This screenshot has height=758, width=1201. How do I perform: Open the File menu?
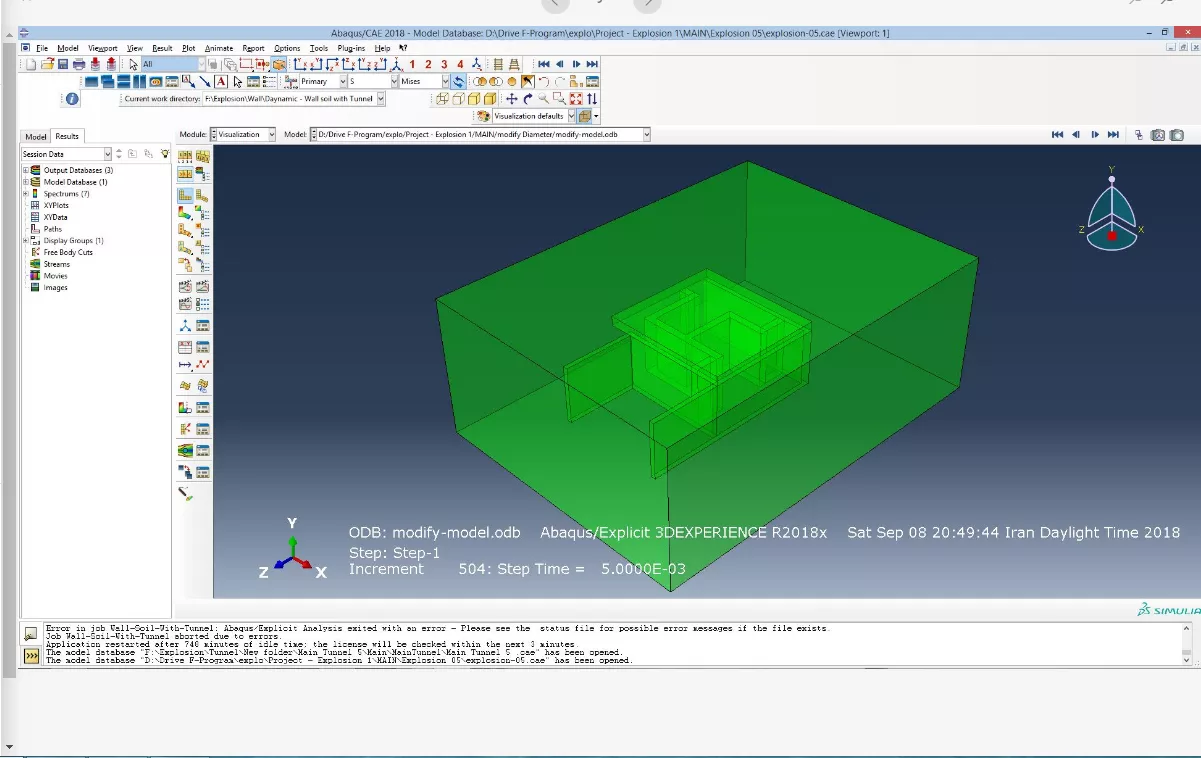click(42, 48)
